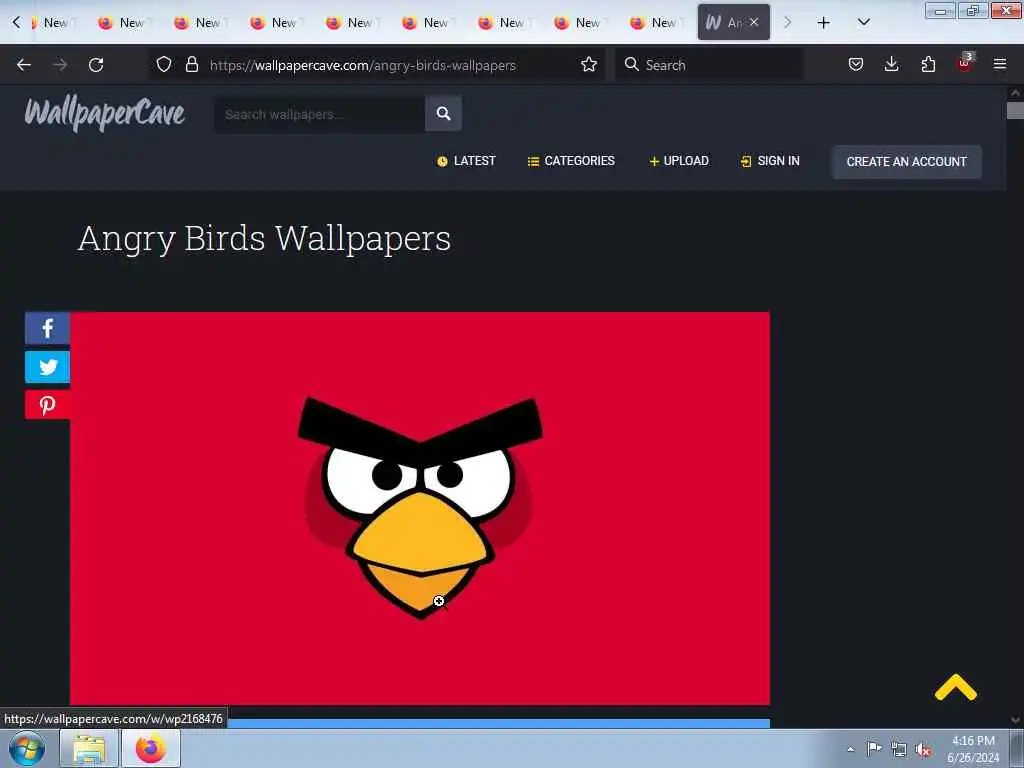Open File Explorer from the taskbar
This screenshot has height=768, width=1024.
pyautogui.click(x=89, y=748)
